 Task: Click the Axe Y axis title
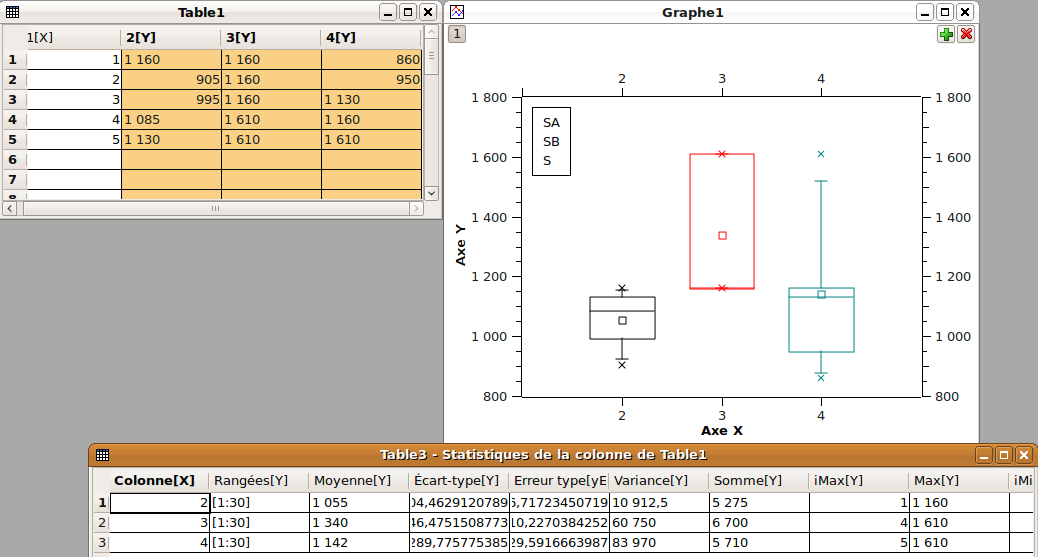[461, 244]
